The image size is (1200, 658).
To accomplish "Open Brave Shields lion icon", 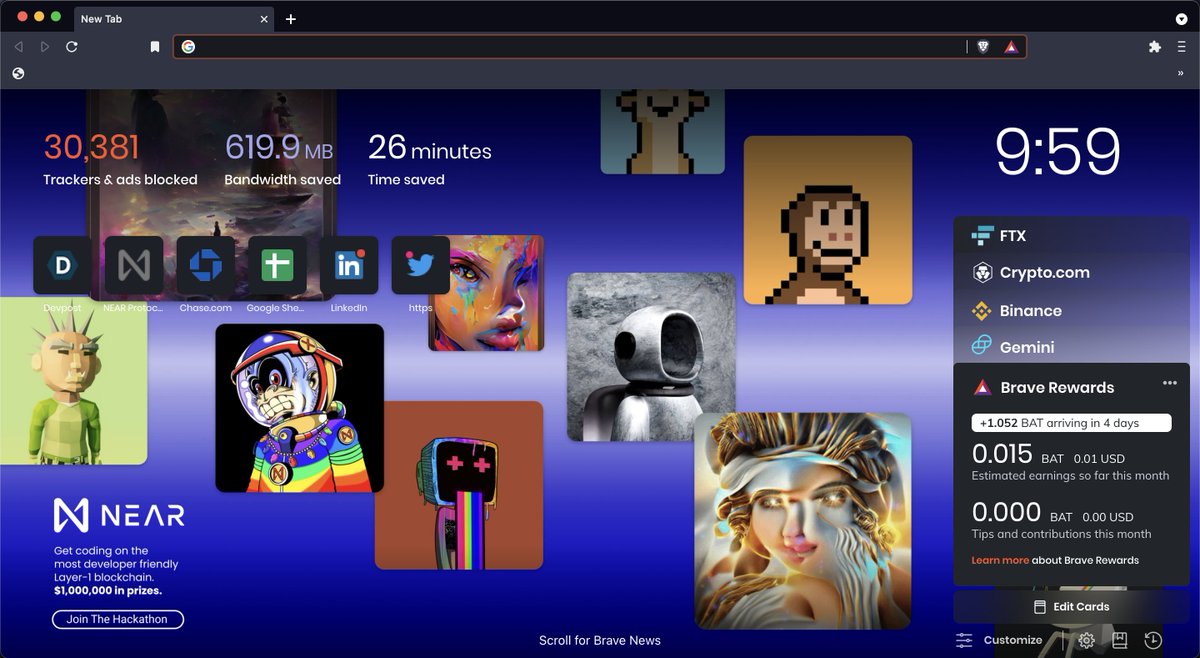I will click(984, 47).
